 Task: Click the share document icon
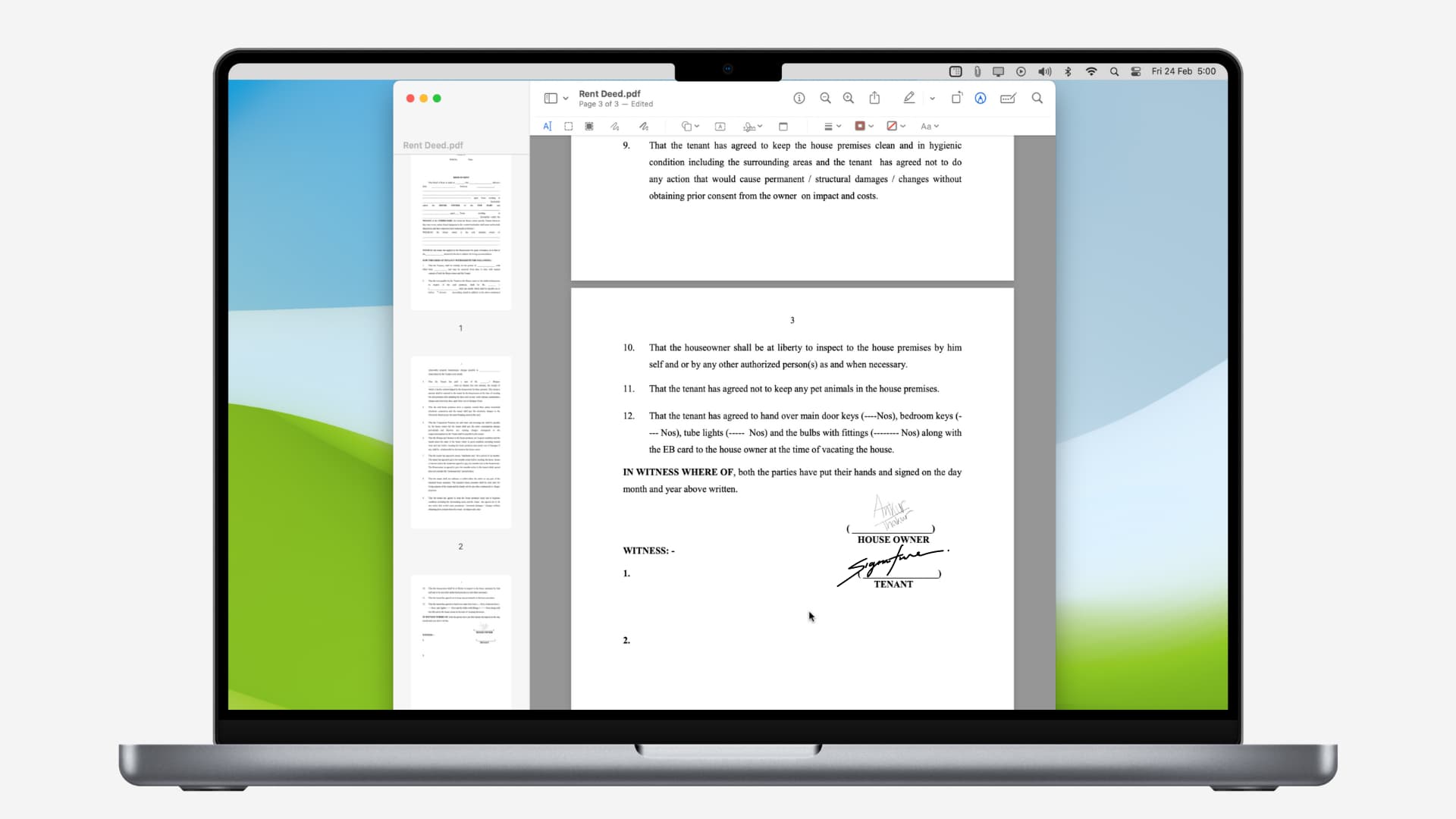click(x=874, y=98)
